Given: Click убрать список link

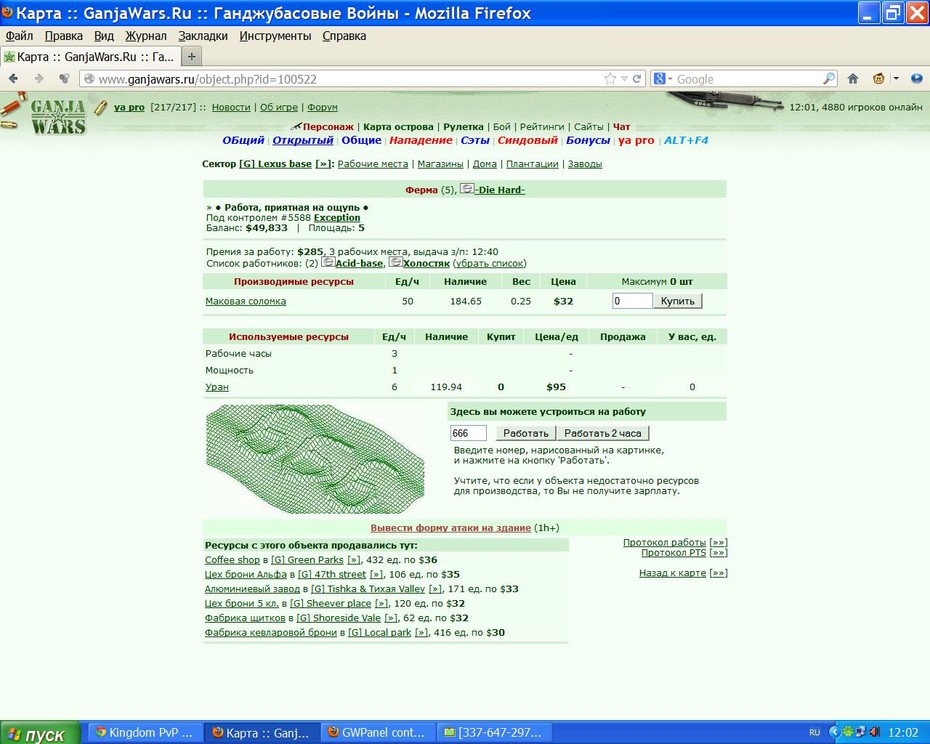Looking at the screenshot, I should 490,263.
